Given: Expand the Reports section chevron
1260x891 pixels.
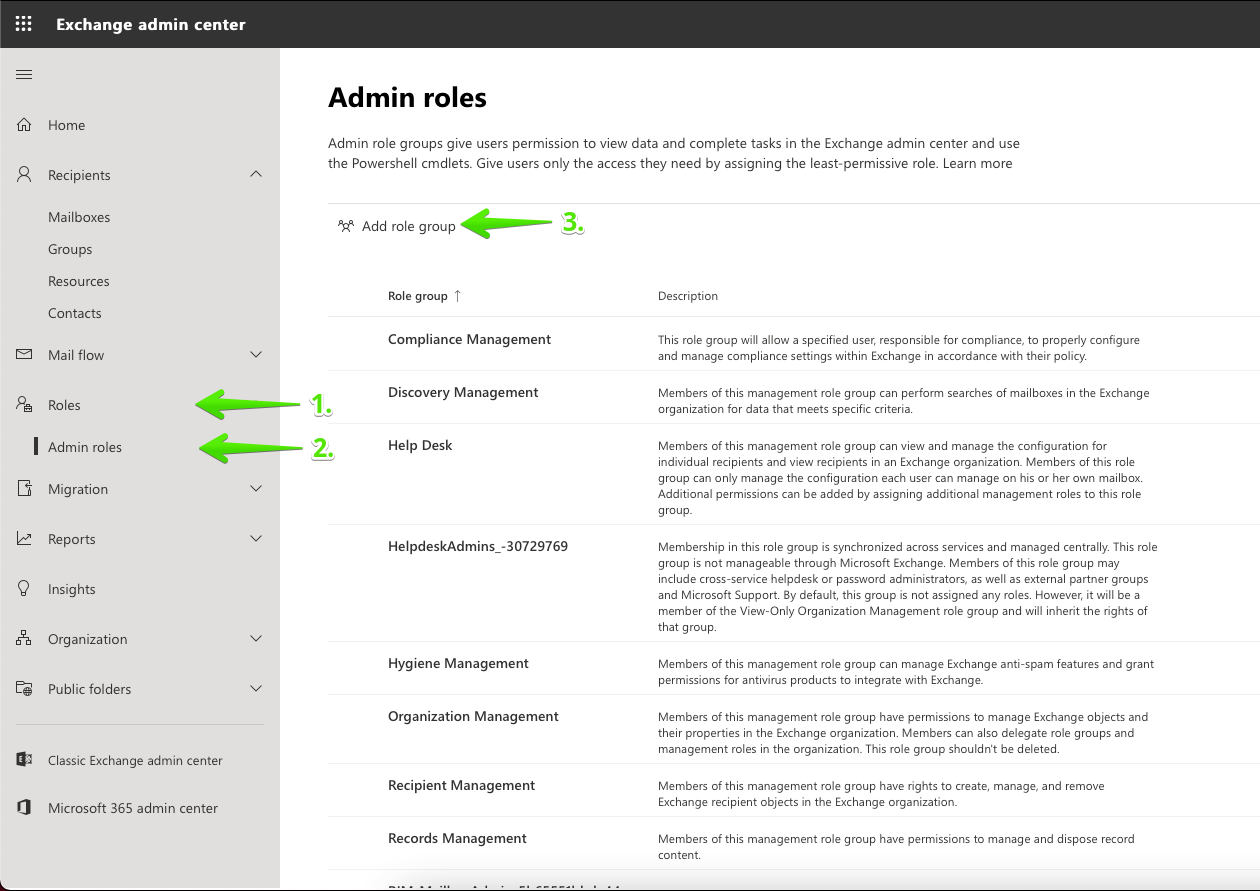Looking at the screenshot, I should tap(256, 539).
